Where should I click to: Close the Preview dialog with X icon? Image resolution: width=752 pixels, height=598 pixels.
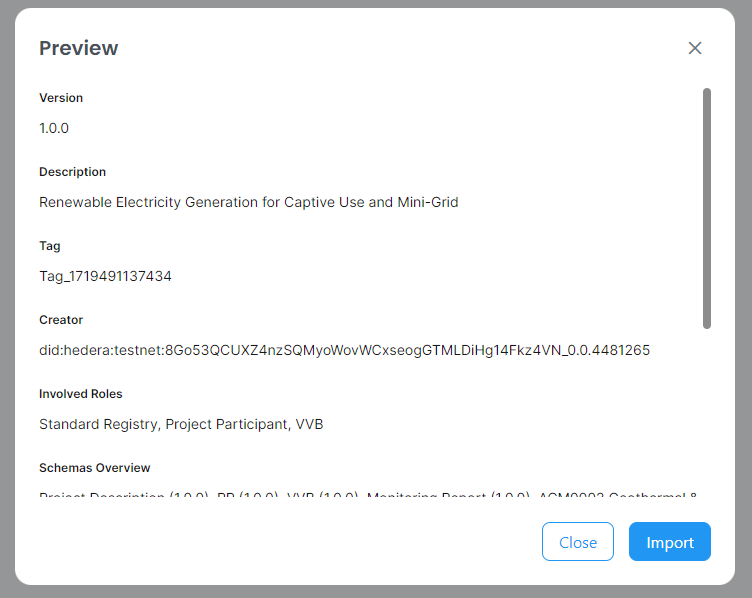pyautogui.click(x=695, y=48)
